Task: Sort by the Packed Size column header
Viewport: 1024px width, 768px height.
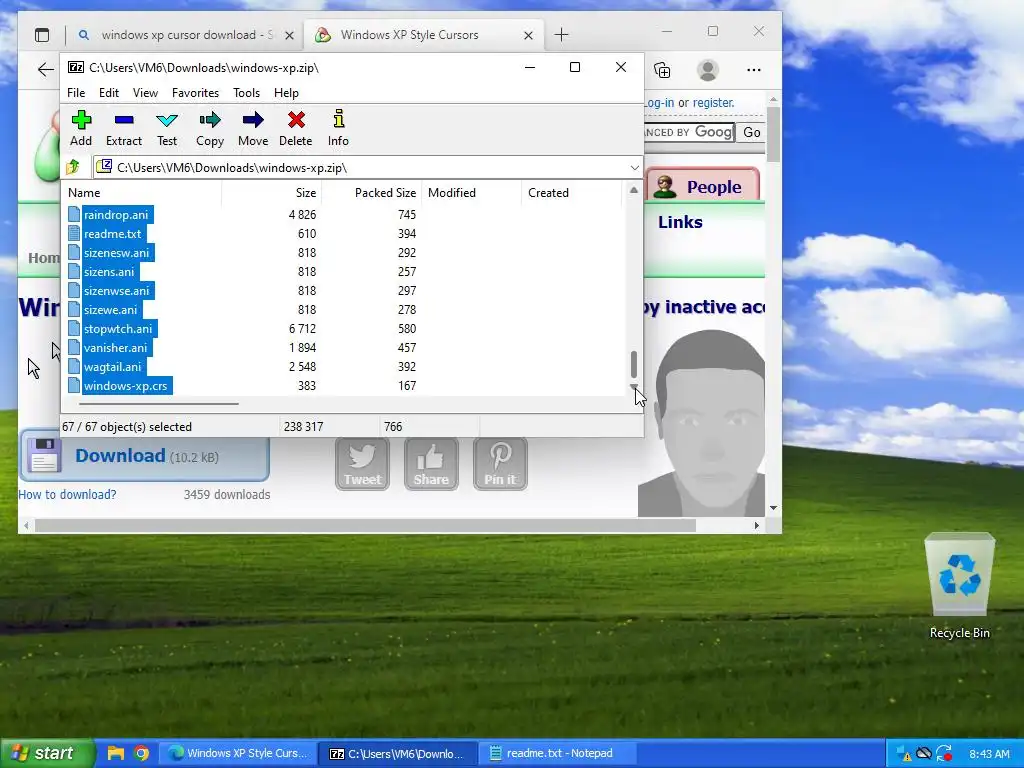Action: point(372,193)
